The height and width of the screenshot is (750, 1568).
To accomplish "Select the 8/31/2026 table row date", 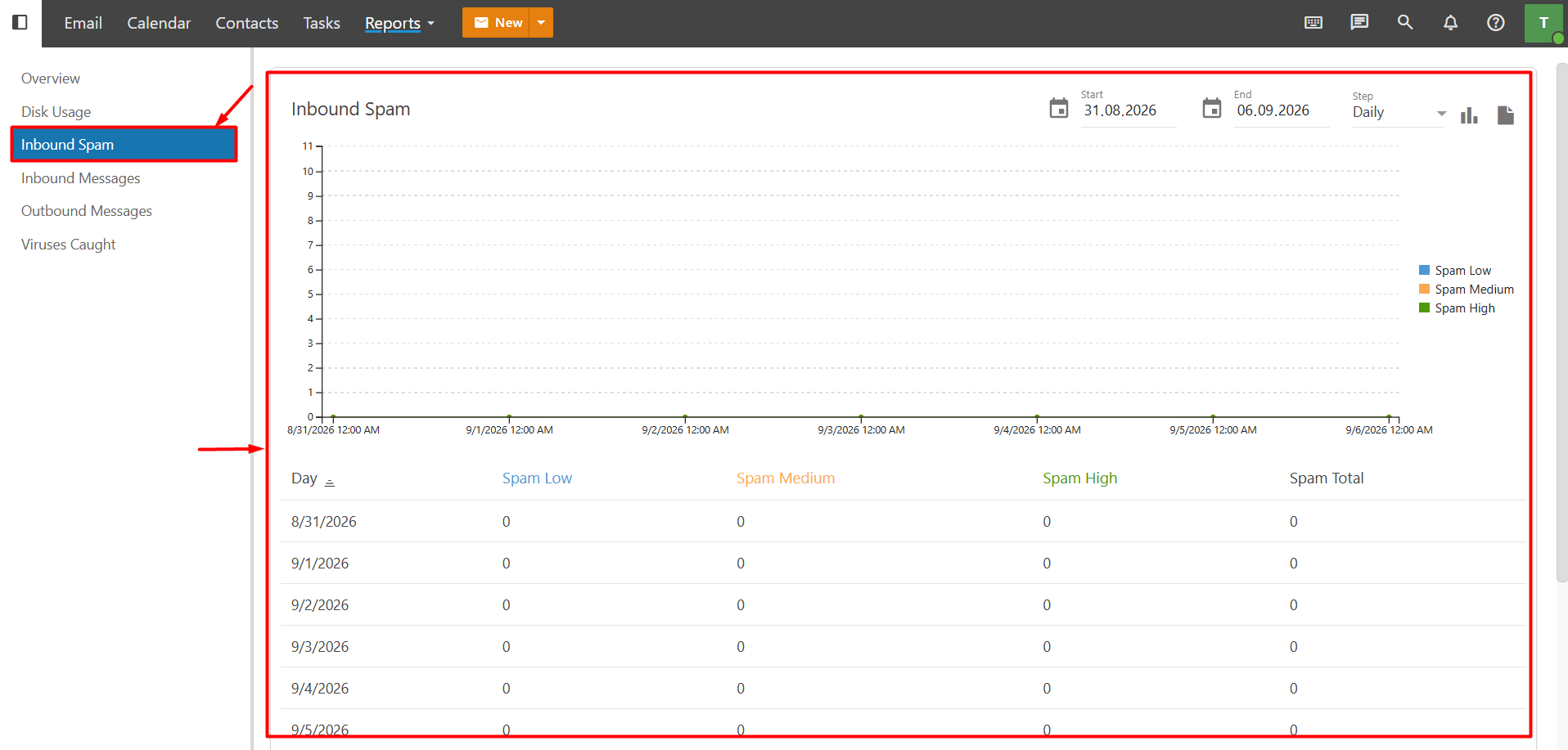I will point(324,522).
